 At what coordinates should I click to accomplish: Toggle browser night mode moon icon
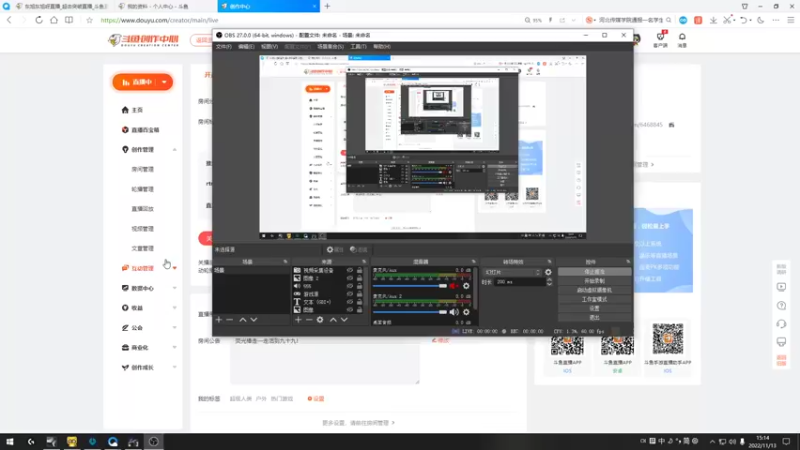[x=761, y=20]
